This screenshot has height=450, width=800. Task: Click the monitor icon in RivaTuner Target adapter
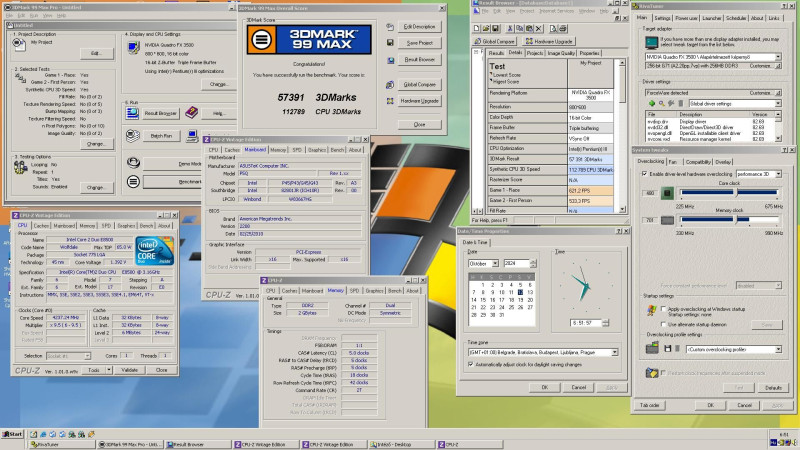coord(652,42)
